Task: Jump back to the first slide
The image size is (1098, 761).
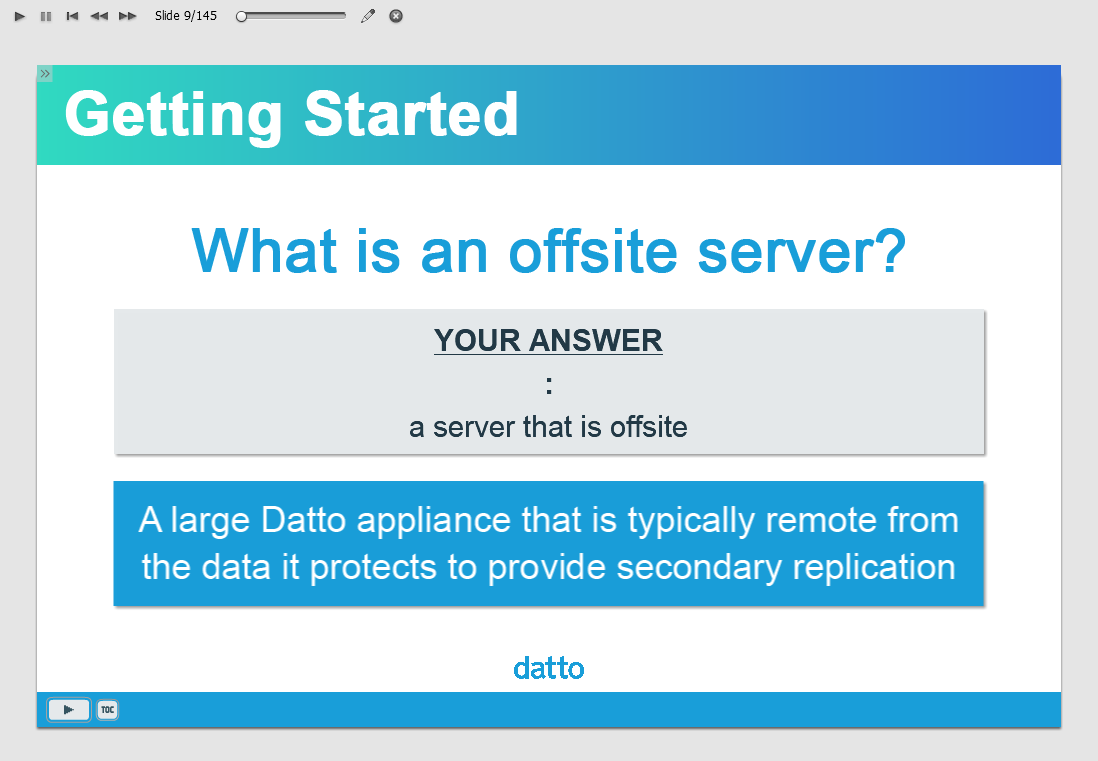Action: click(72, 16)
